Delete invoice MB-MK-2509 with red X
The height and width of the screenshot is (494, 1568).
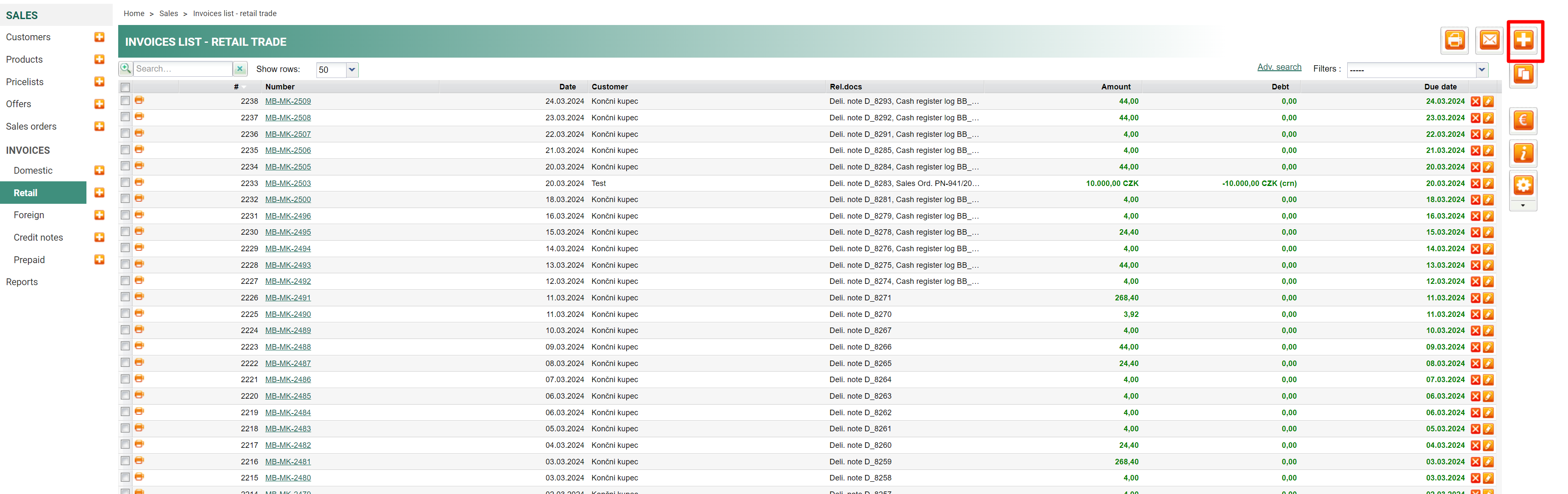[x=1476, y=102]
